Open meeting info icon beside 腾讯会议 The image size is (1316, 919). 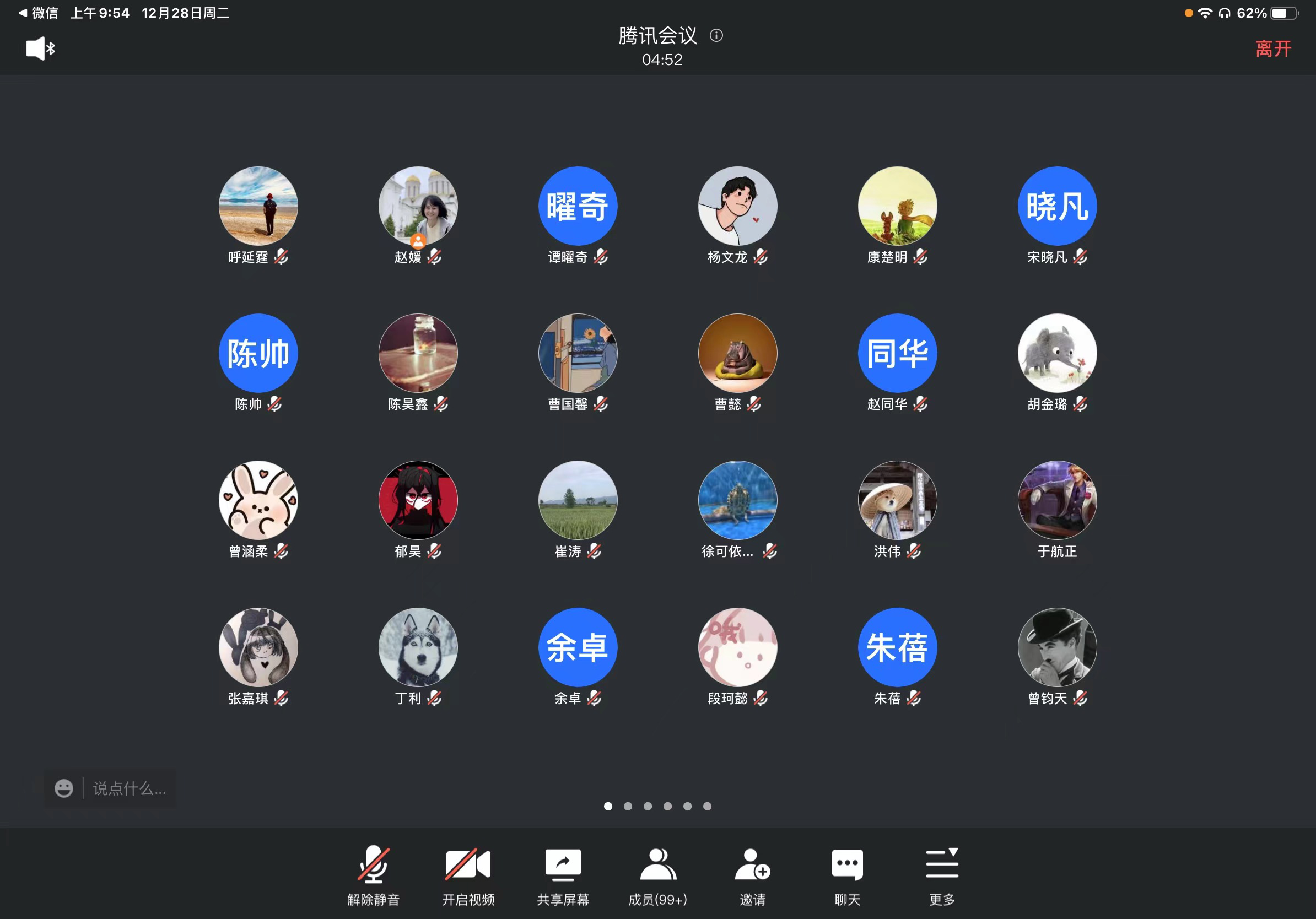coord(716,35)
